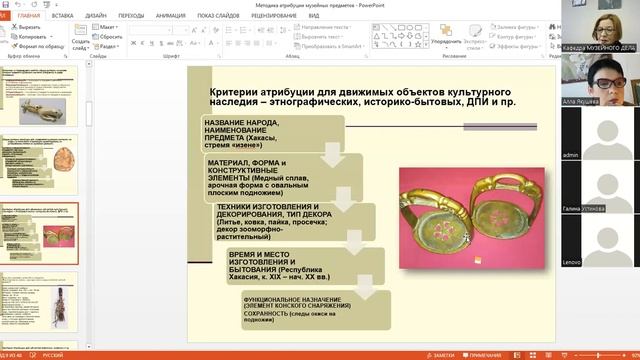Open the ПЕРЕХОДЫ ribbon tab
This screenshot has height=360, width=640.
[131, 16]
